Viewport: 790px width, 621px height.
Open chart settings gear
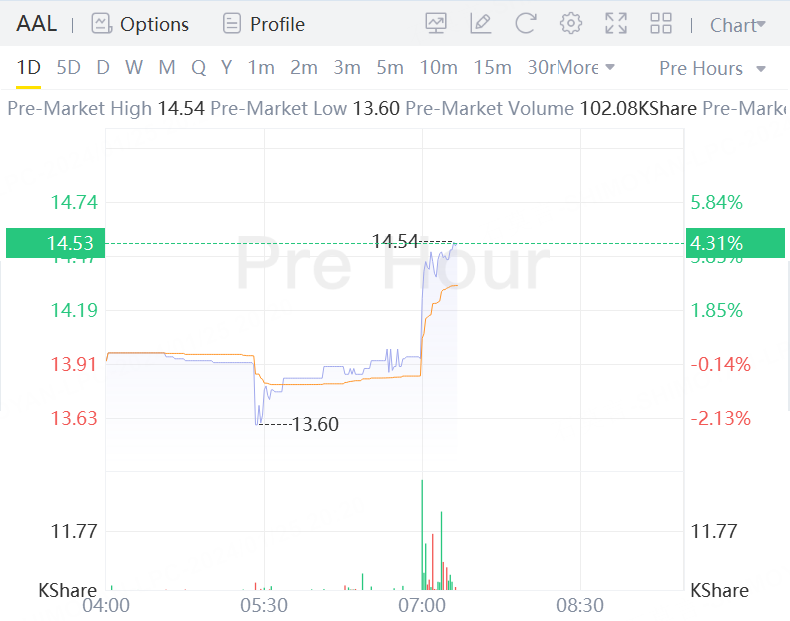pyautogui.click(x=571, y=23)
